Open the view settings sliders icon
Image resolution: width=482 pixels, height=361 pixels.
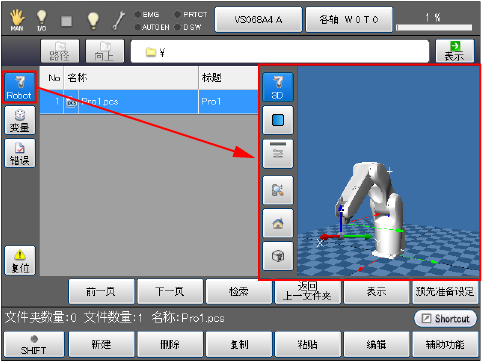(278, 153)
